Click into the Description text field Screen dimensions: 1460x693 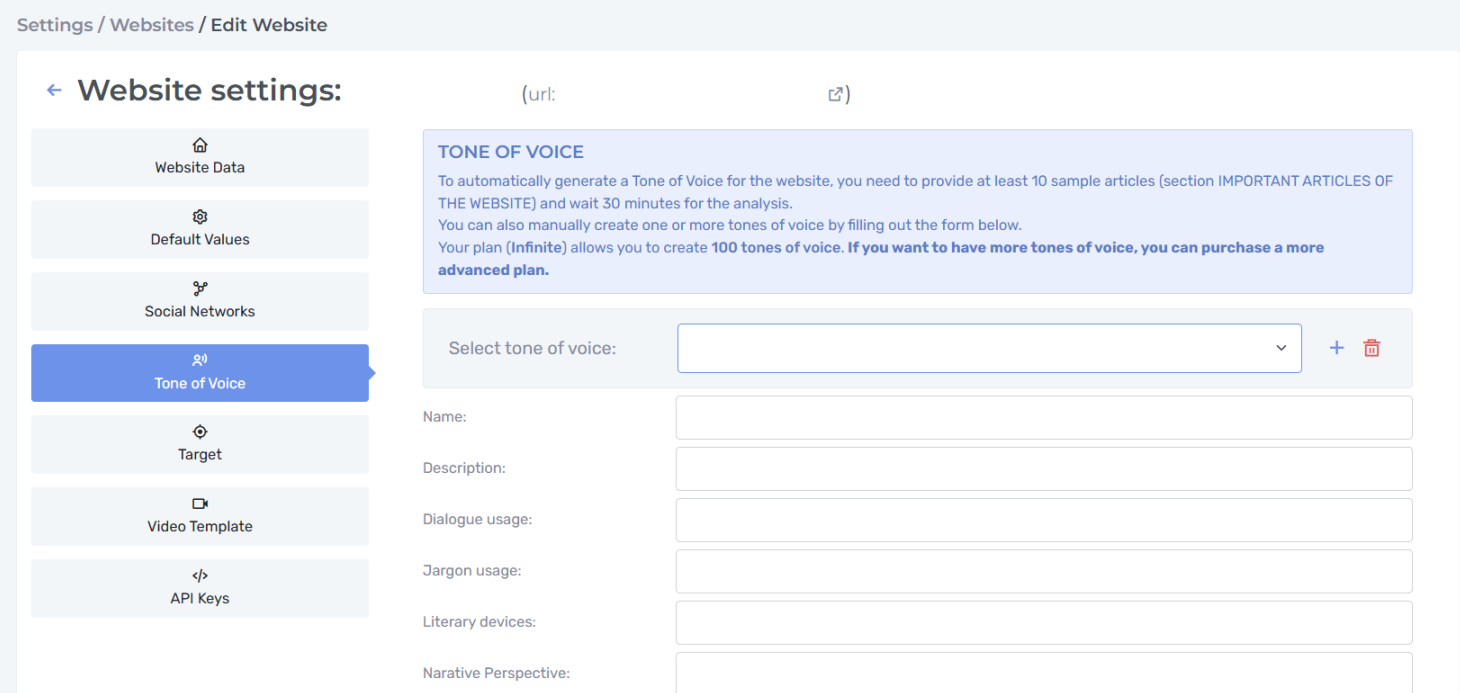coord(1044,469)
